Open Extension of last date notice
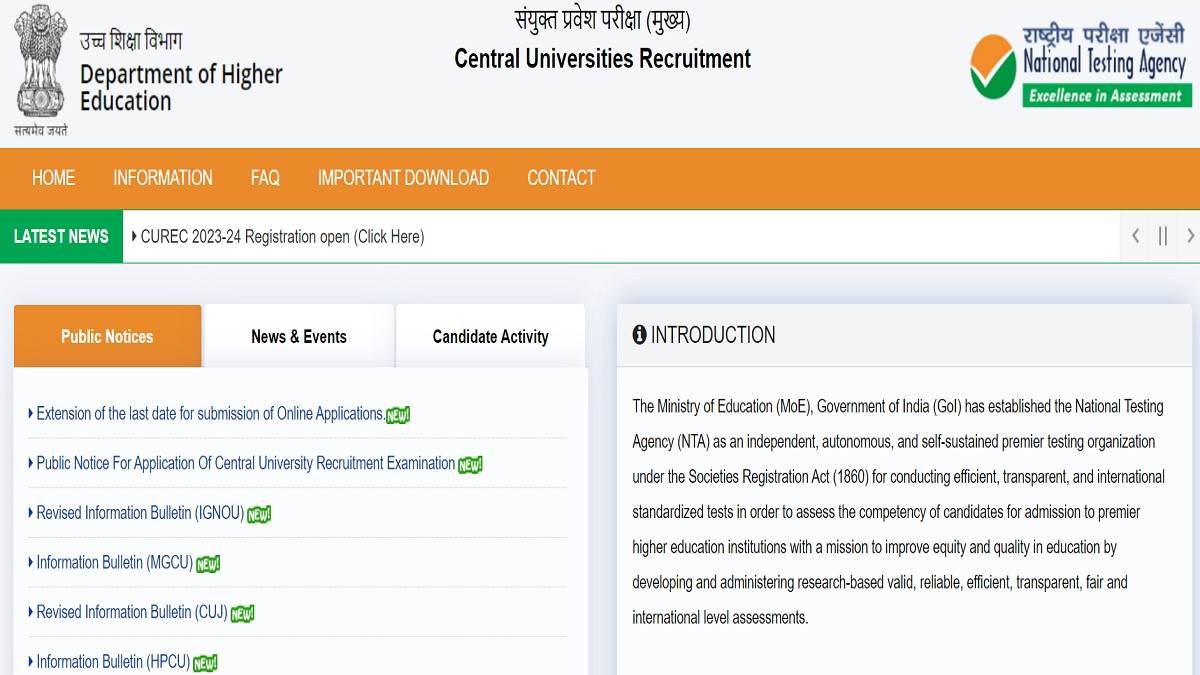 coord(210,413)
